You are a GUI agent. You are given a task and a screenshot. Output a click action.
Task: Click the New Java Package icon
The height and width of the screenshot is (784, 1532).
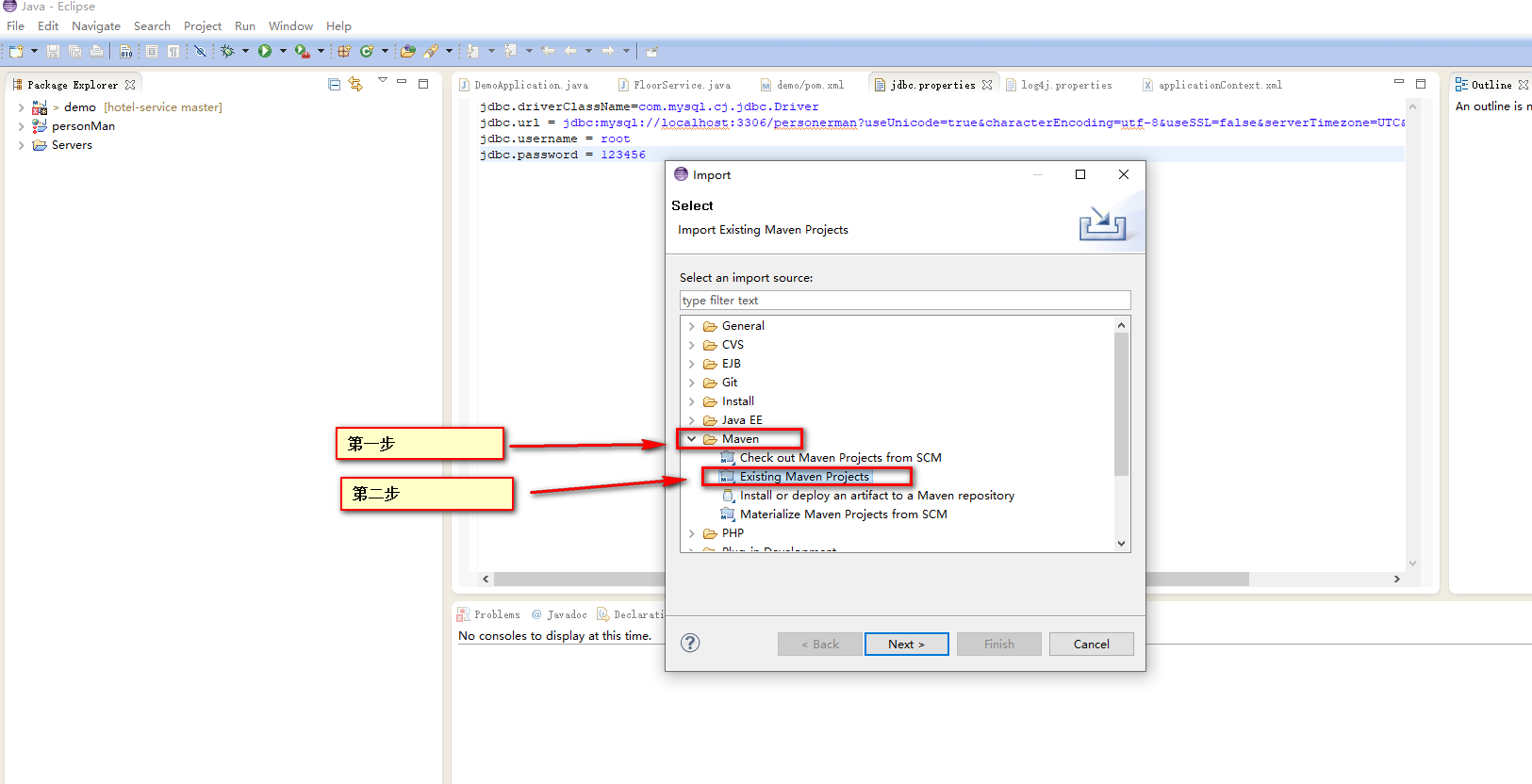coord(344,51)
